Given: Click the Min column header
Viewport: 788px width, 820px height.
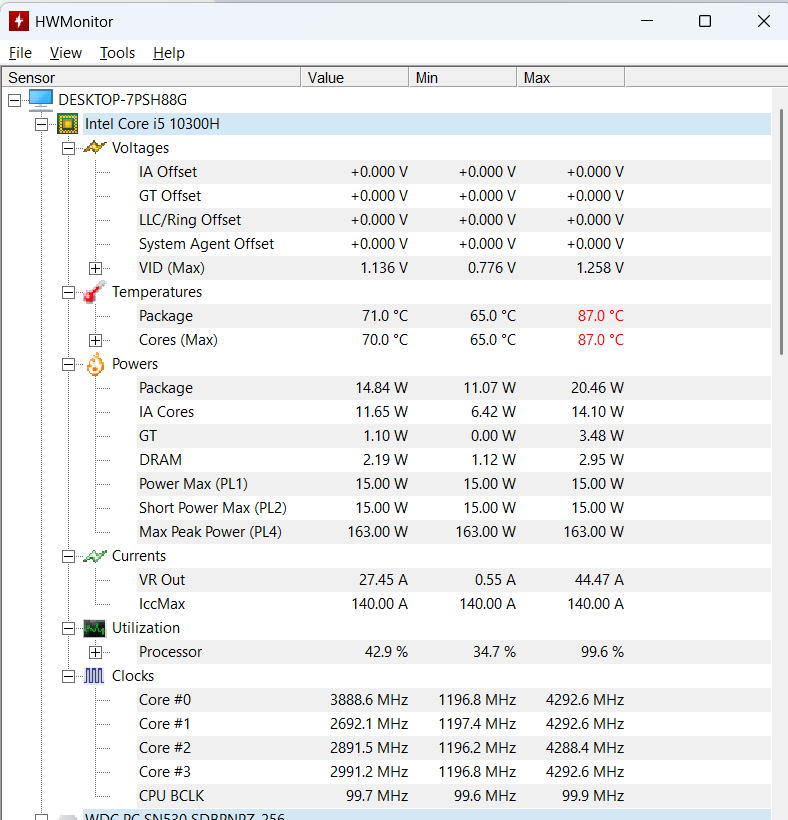Looking at the screenshot, I should 463,77.
